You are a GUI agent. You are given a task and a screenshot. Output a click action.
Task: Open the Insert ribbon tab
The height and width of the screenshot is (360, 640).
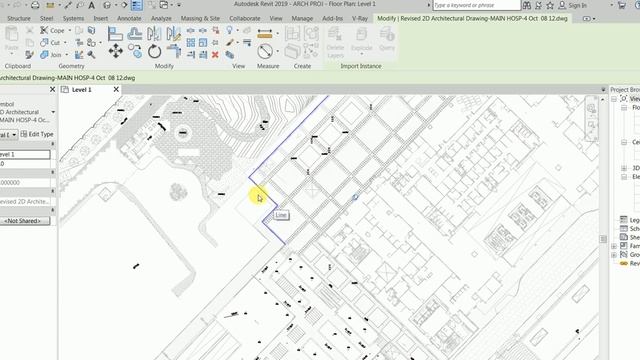[x=101, y=18]
